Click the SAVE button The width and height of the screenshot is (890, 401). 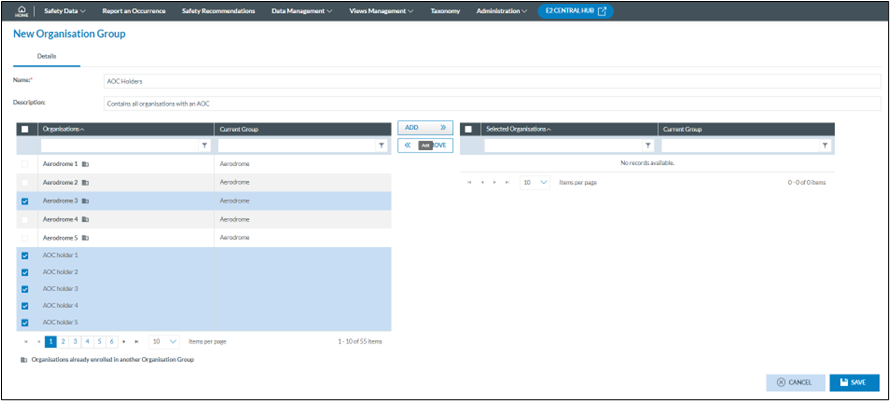point(853,382)
